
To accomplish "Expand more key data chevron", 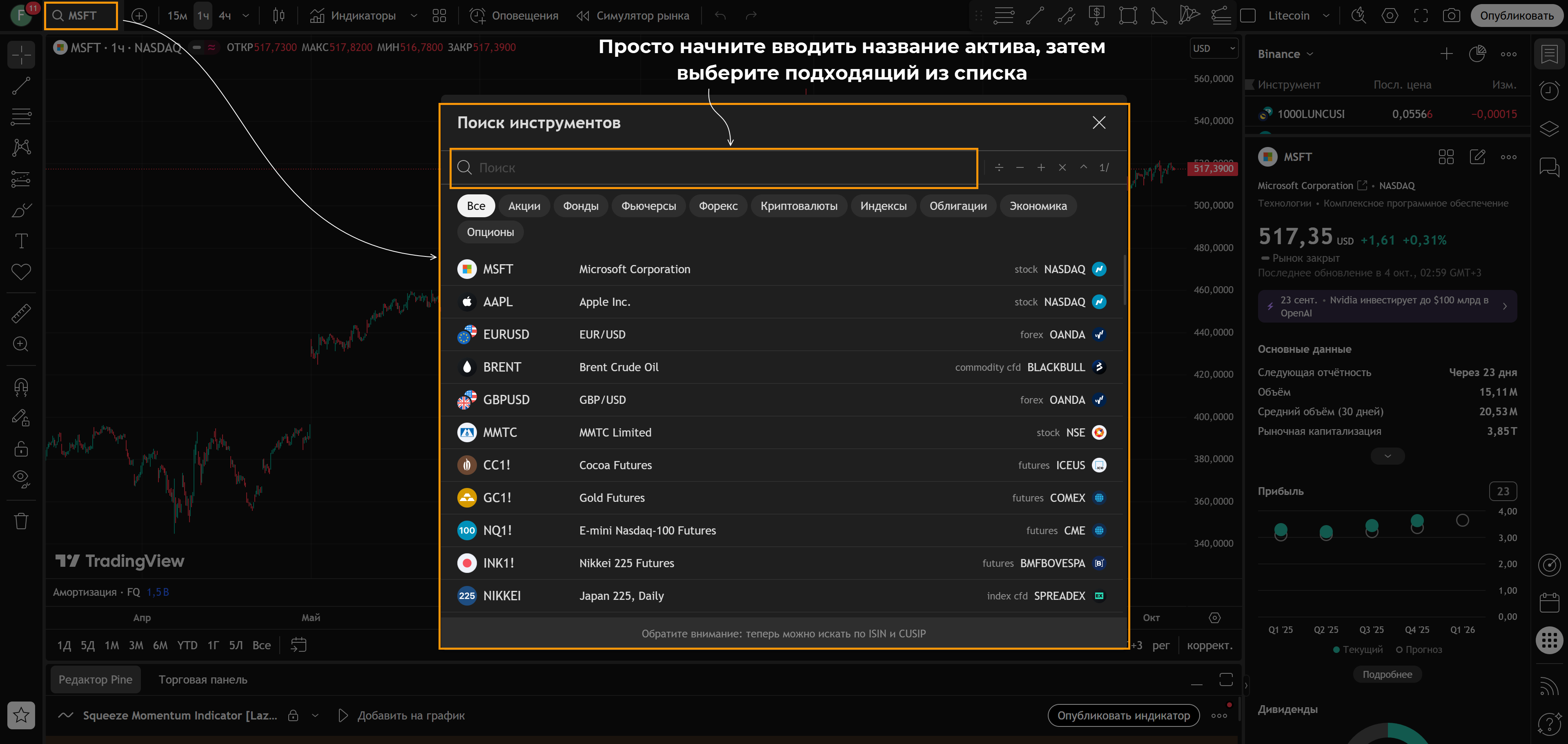I will 1387,456.
